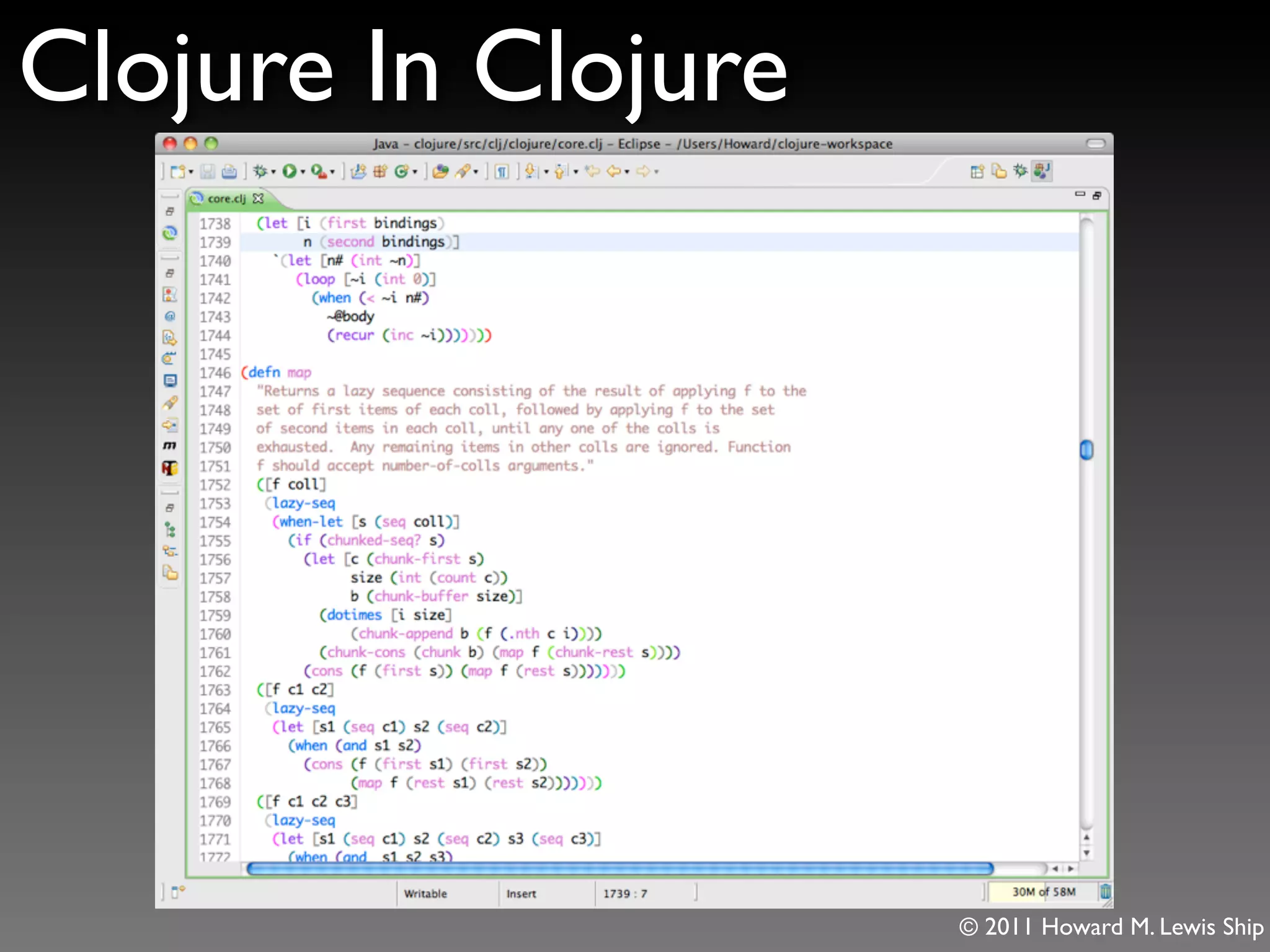Click the Last Edit Location icon
The image size is (1270, 952).
pyautogui.click(x=593, y=171)
